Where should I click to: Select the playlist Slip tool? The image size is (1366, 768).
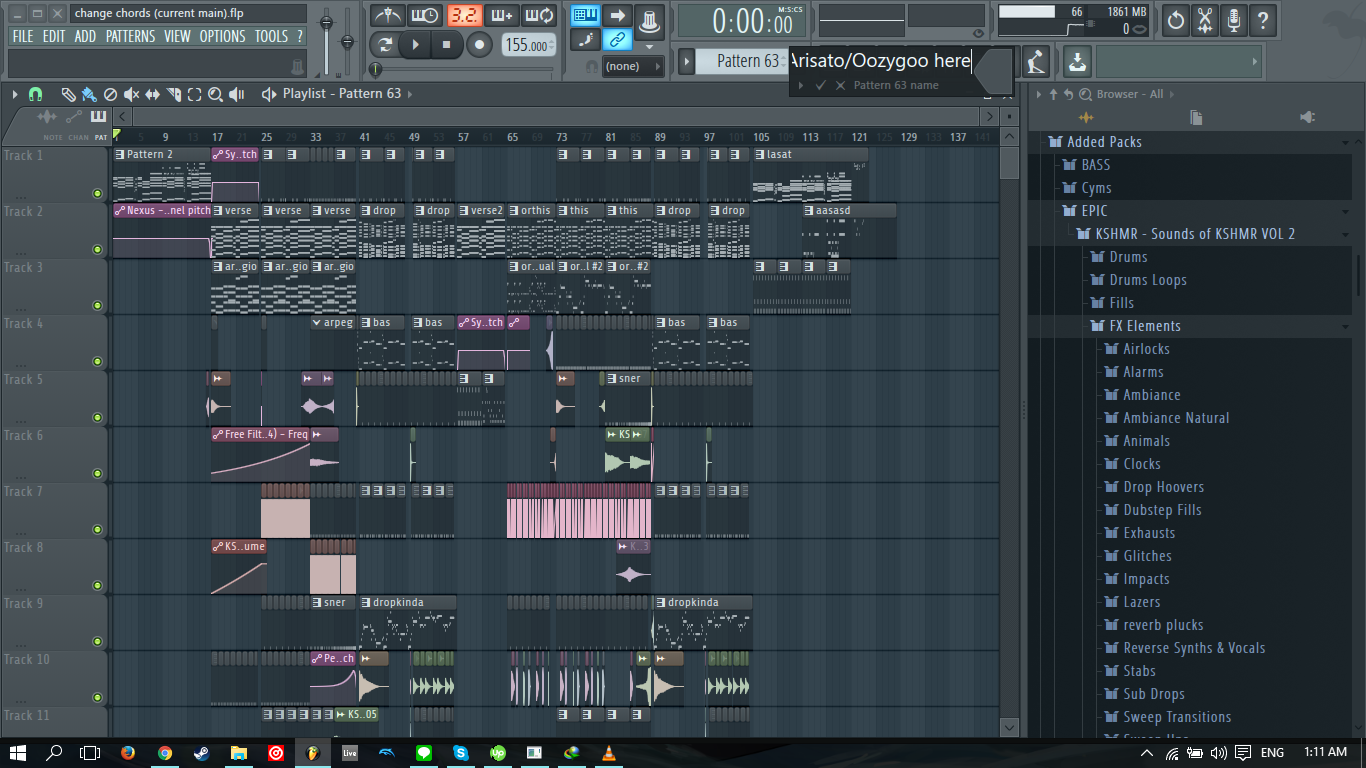[x=152, y=94]
